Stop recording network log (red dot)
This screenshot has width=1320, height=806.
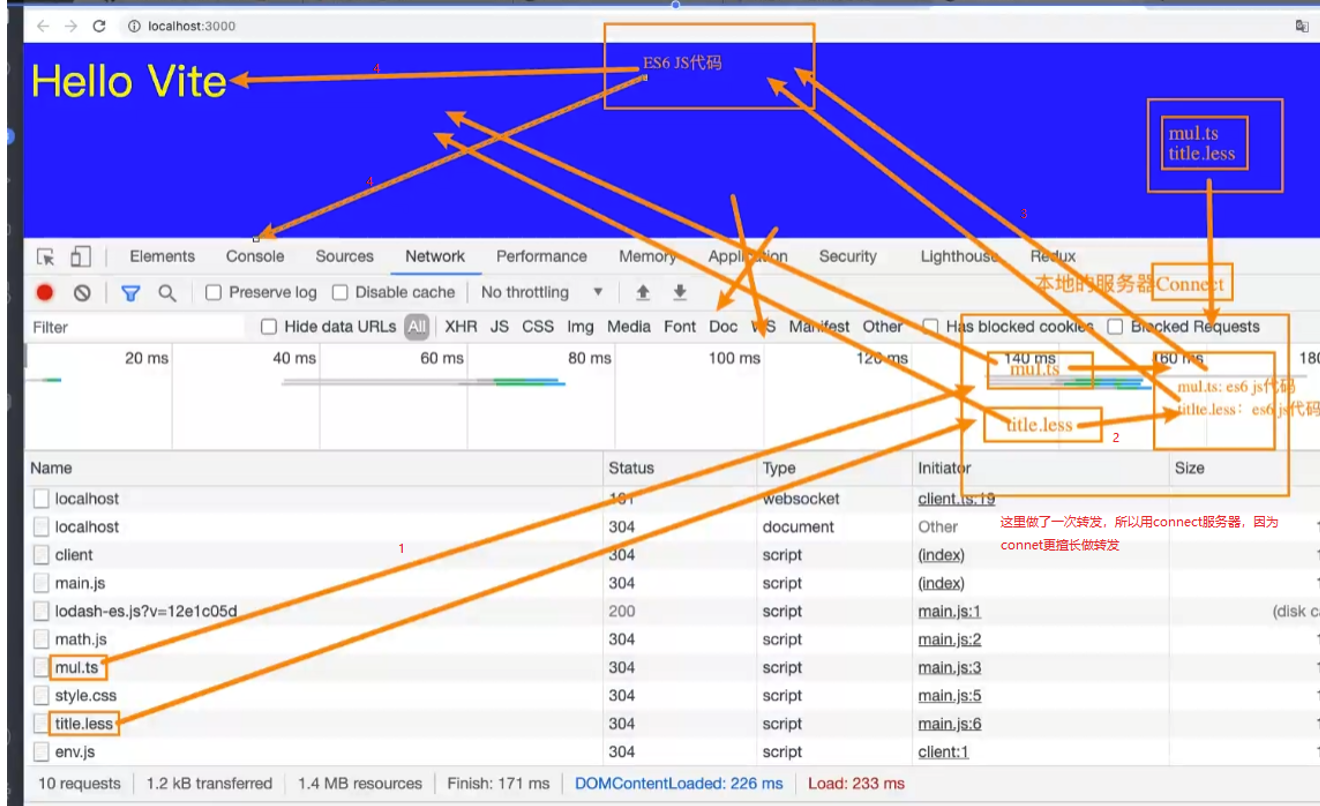click(x=45, y=293)
